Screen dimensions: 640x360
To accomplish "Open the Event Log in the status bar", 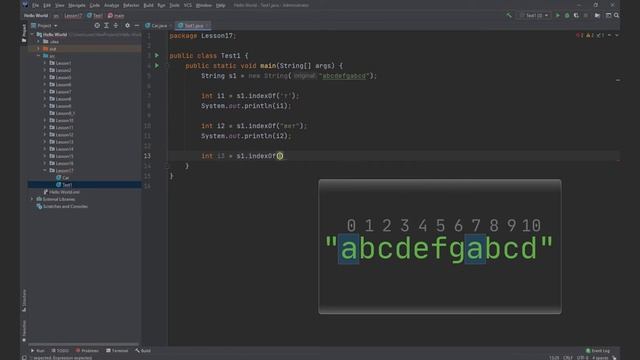I will click(x=598, y=351).
